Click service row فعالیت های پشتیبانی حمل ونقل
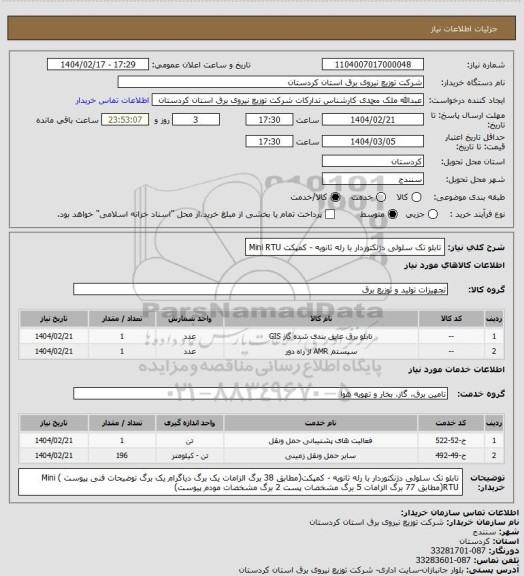524x576 pixels. 262,440
